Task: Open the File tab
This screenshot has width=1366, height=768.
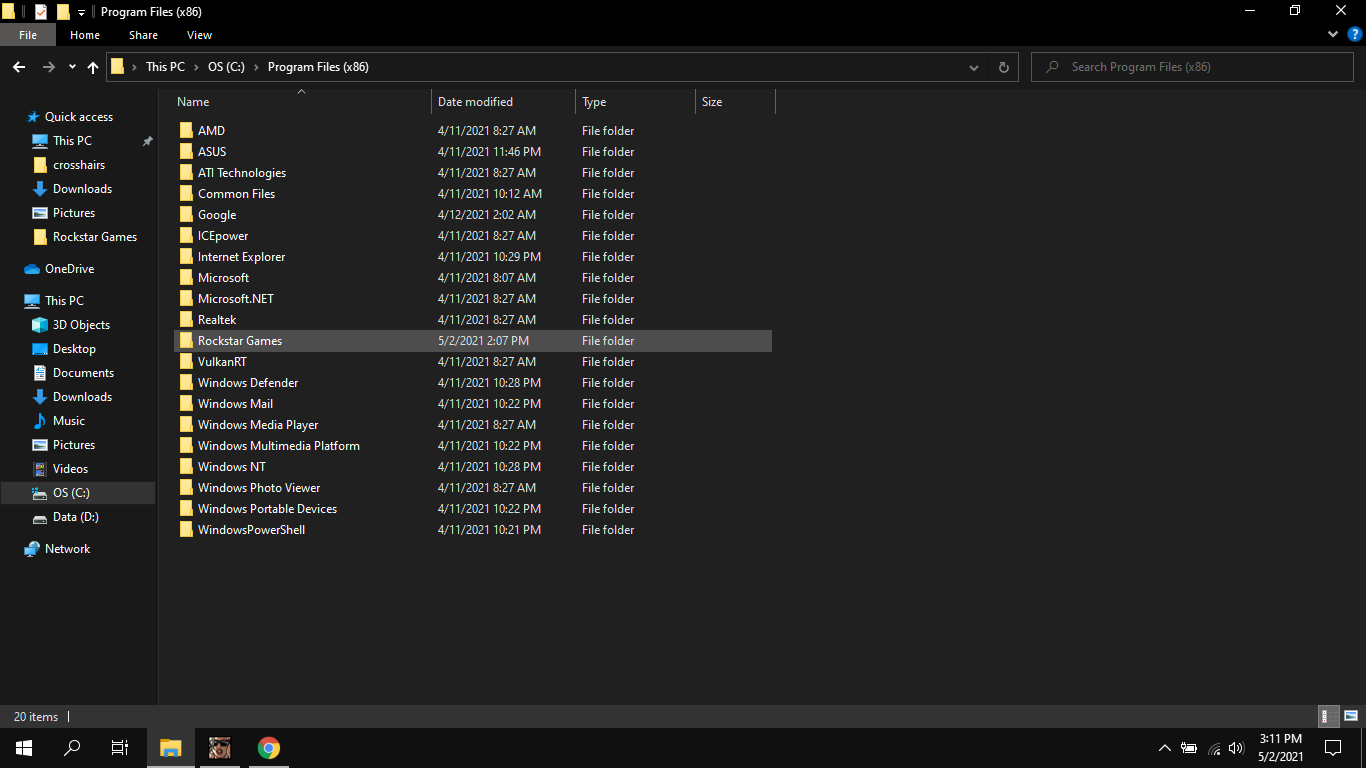Action: pos(28,35)
